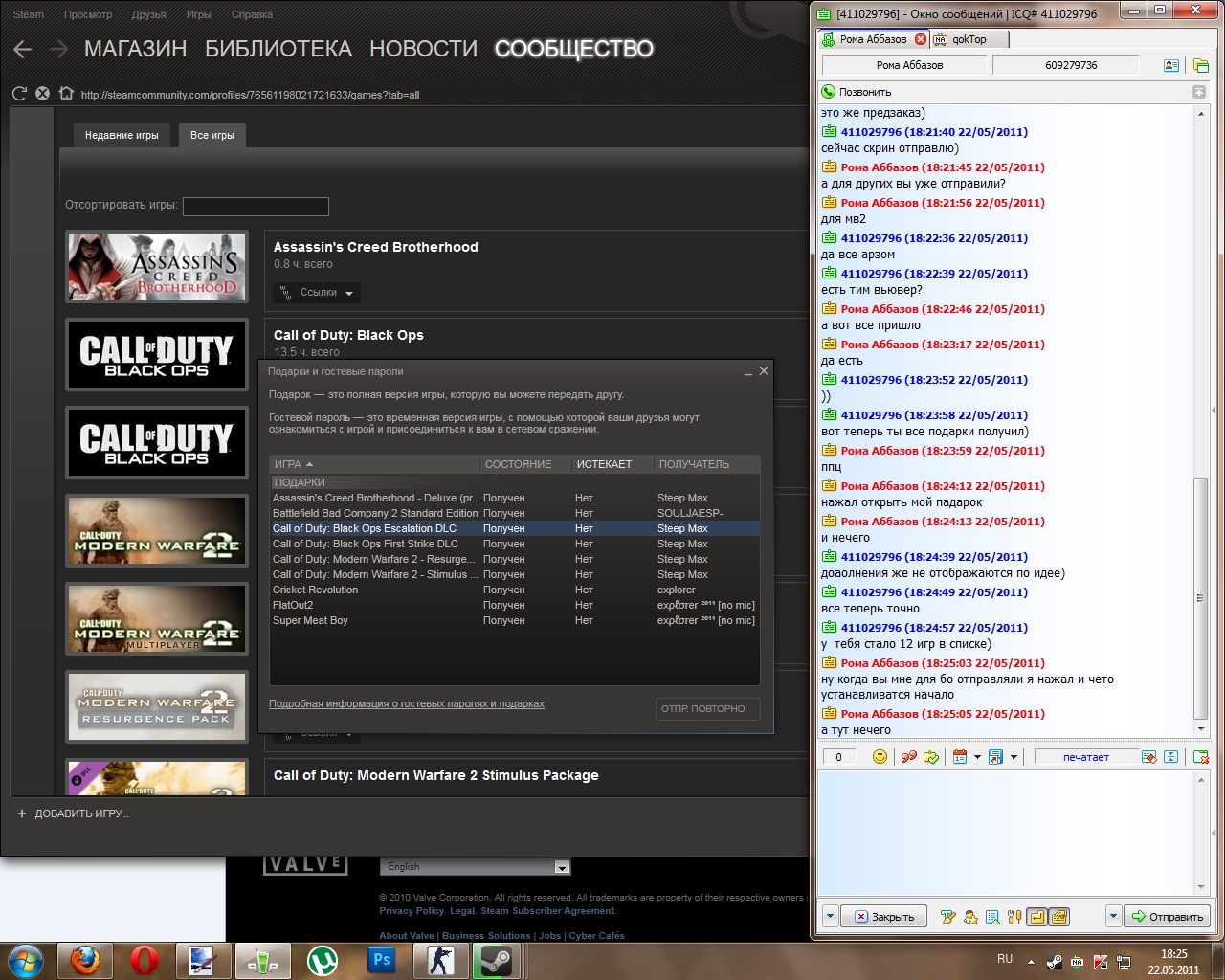Viewport: 1225px width, 980px height.
Task: Click the Windows Start button
Action: click(x=26, y=960)
